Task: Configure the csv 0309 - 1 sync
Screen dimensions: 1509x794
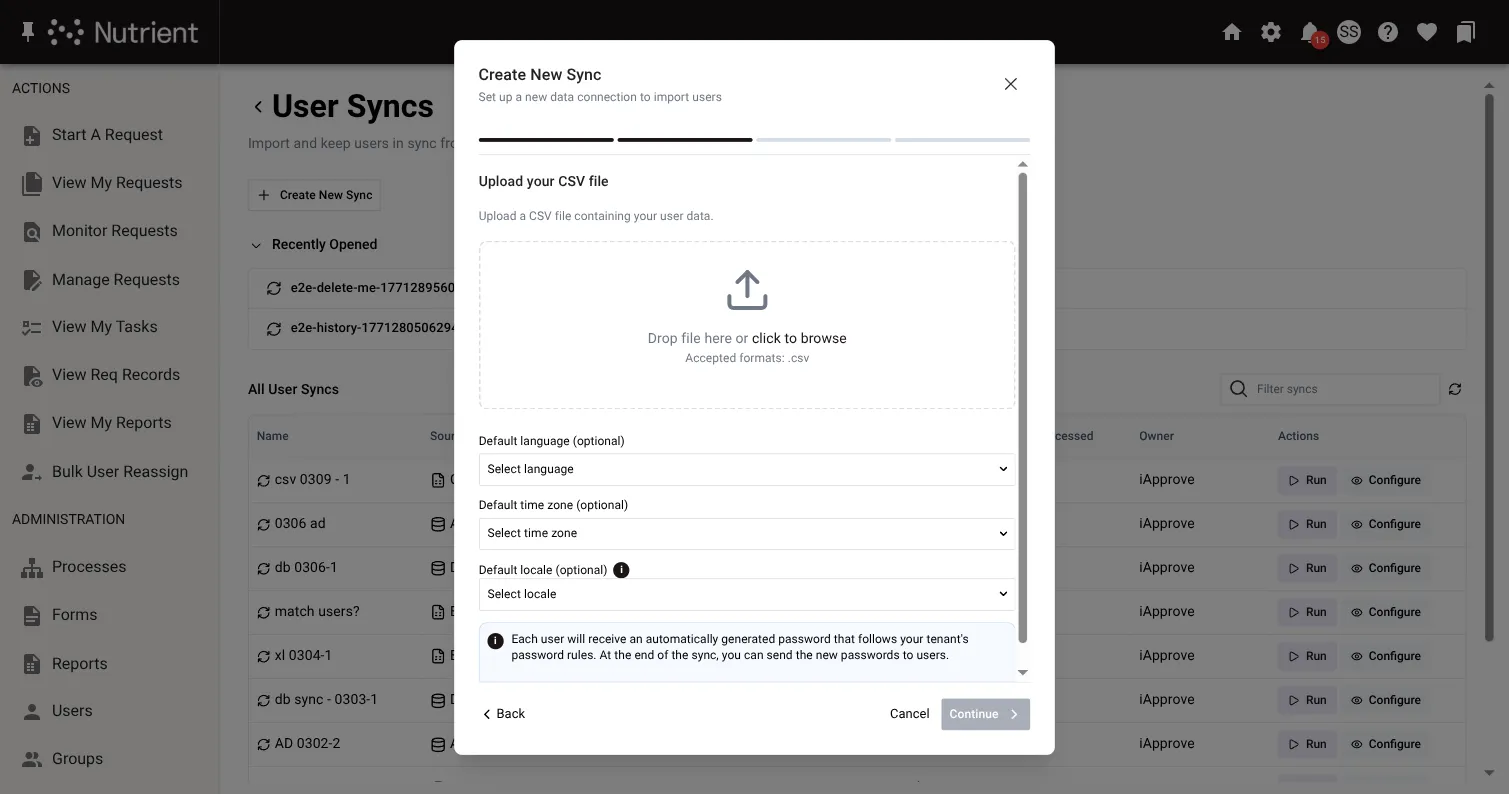Action: tap(1385, 480)
